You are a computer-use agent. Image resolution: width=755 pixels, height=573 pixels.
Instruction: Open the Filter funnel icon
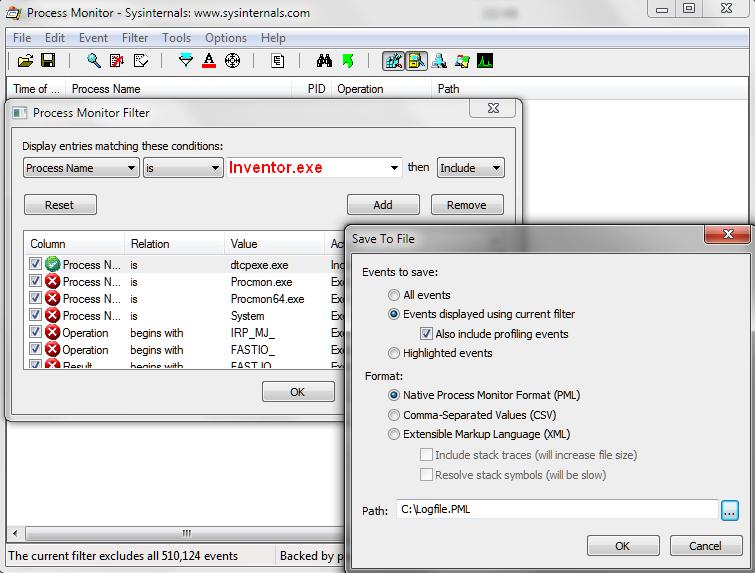click(x=186, y=61)
